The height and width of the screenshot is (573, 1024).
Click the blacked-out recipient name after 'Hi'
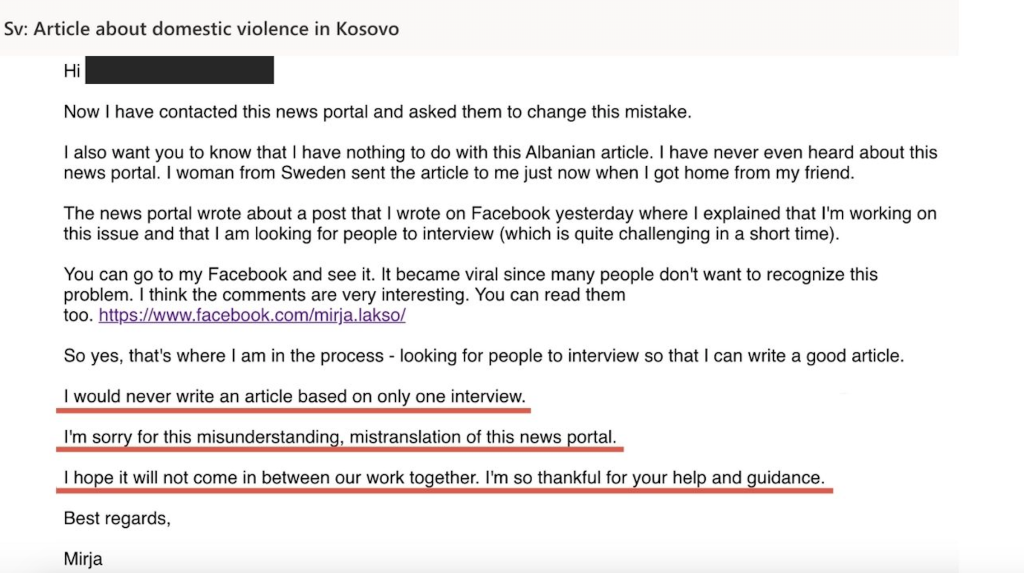[180, 70]
